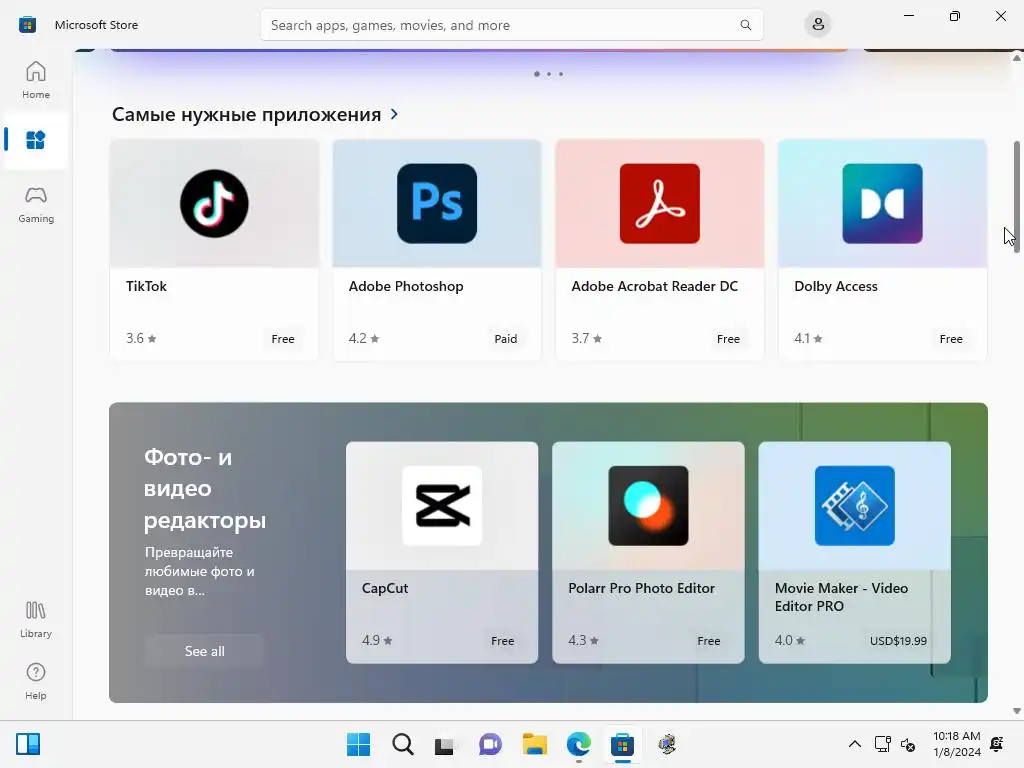Go to Home in the sidebar
Viewport: 1024px width, 768px height.
pos(36,80)
